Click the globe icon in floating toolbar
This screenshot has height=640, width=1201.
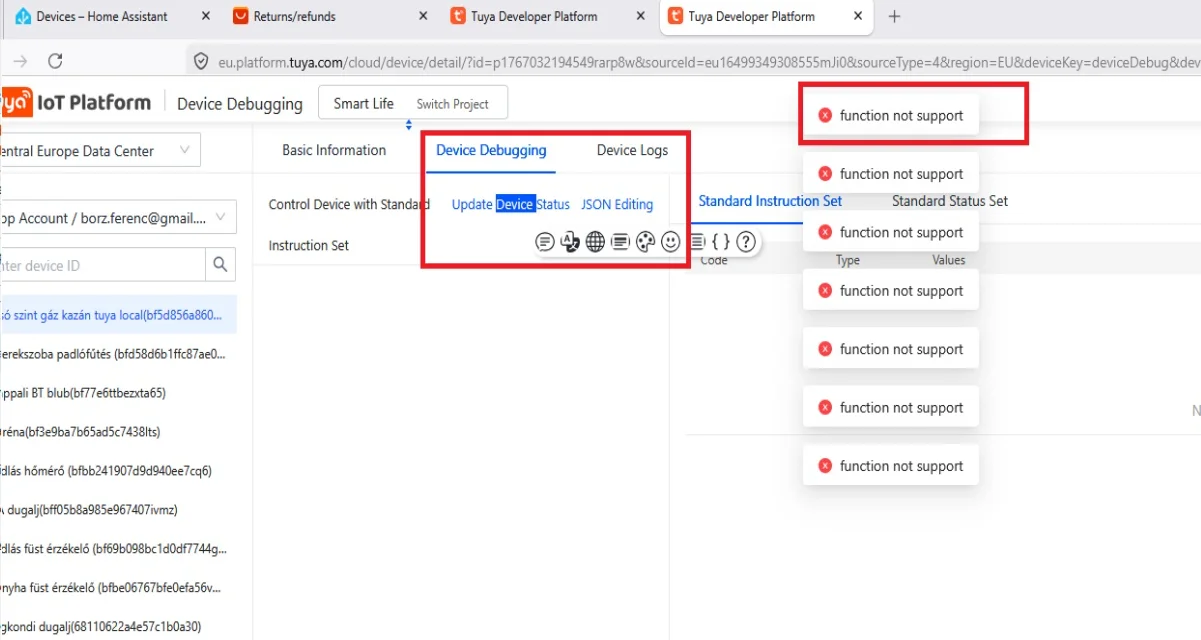point(595,242)
